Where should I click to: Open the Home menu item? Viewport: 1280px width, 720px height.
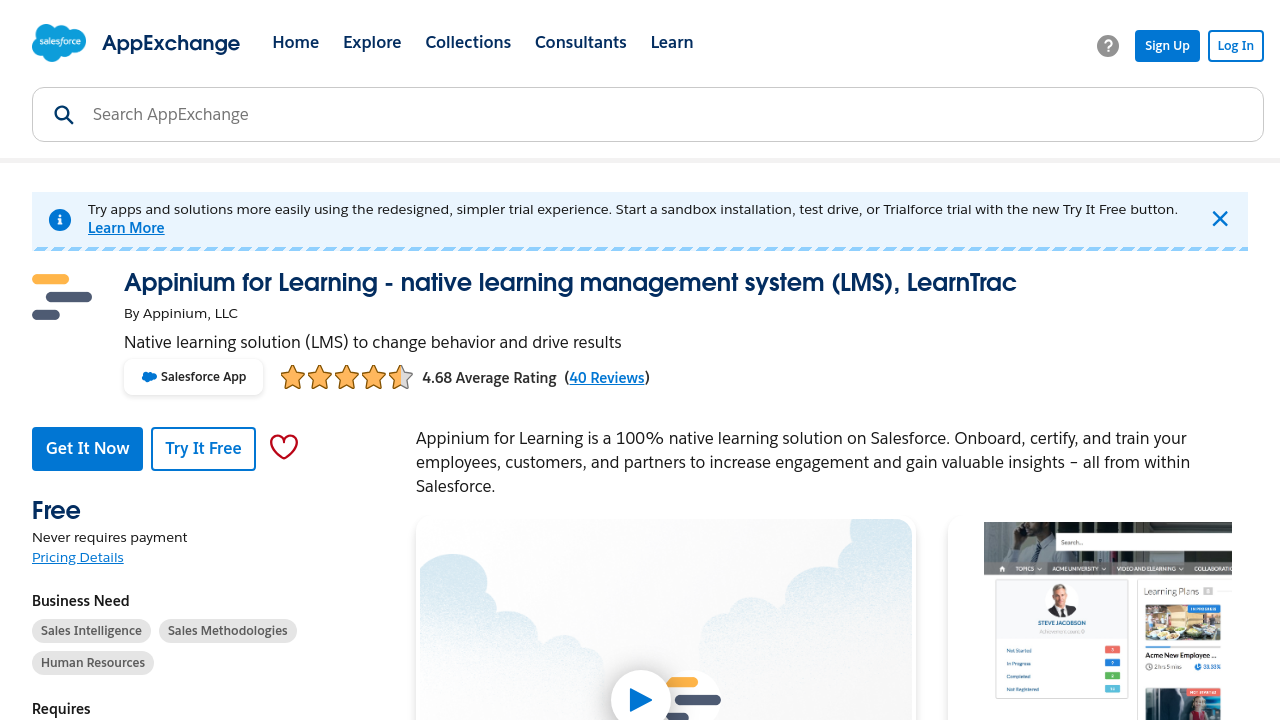point(296,42)
